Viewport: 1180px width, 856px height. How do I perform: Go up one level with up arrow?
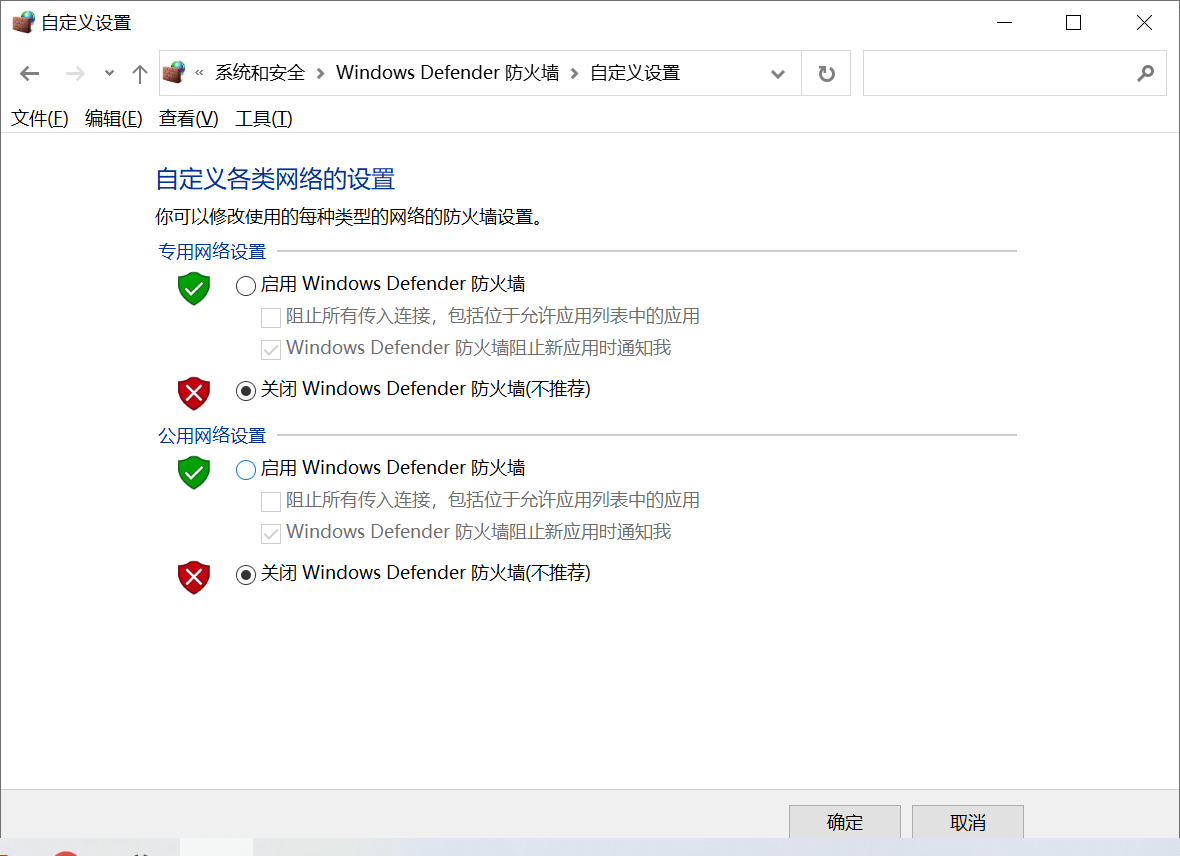click(139, 74)
